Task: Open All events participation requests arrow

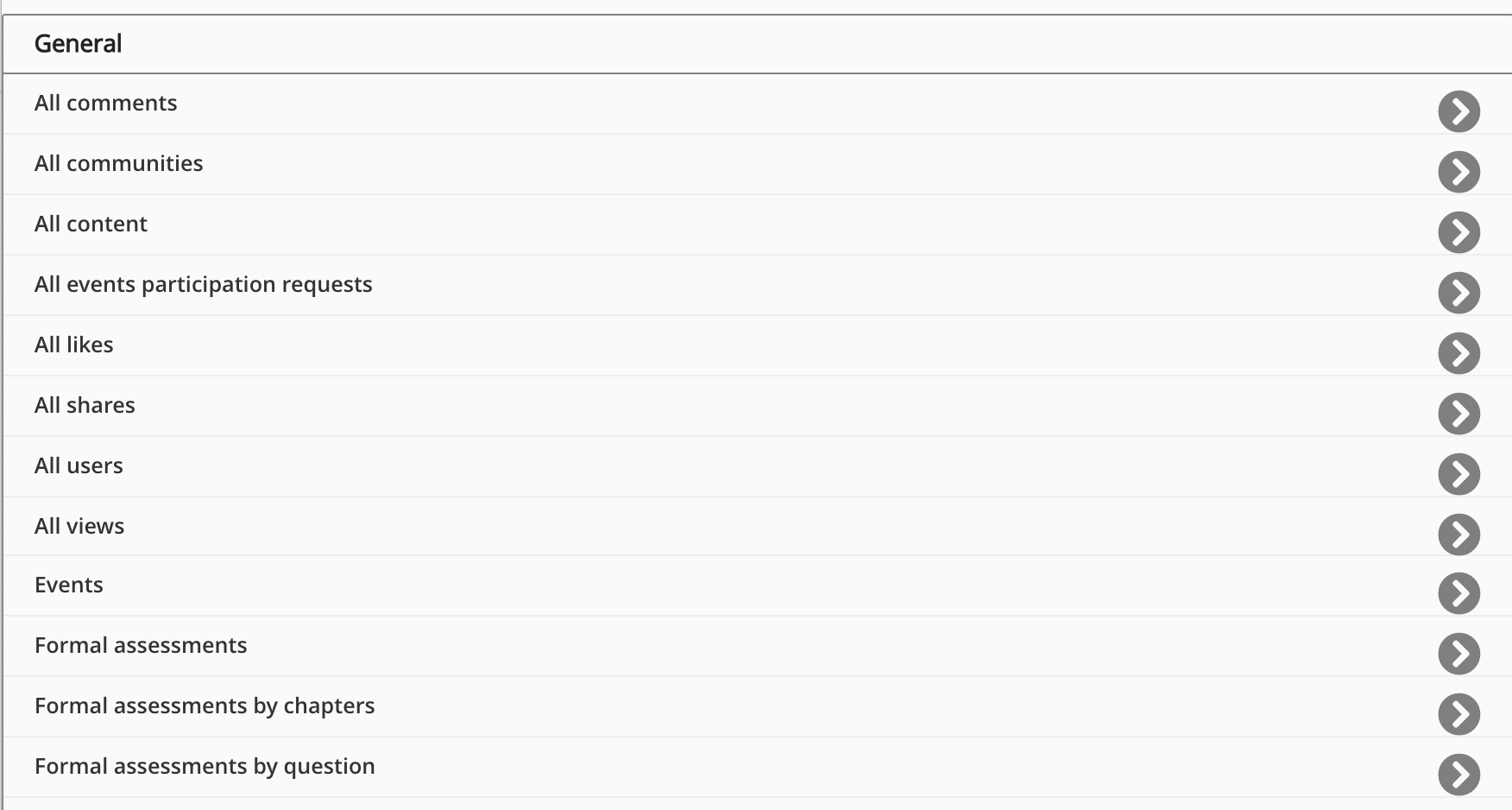Action: (1458, 293)
